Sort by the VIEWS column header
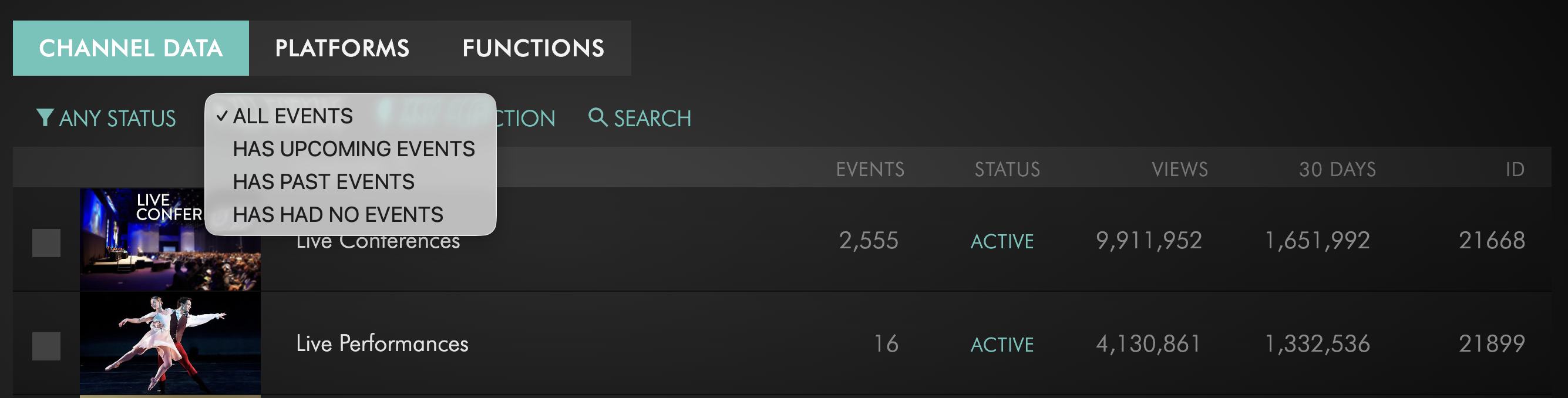The width and height of the screenshot is (1568, 398). 1179,169
